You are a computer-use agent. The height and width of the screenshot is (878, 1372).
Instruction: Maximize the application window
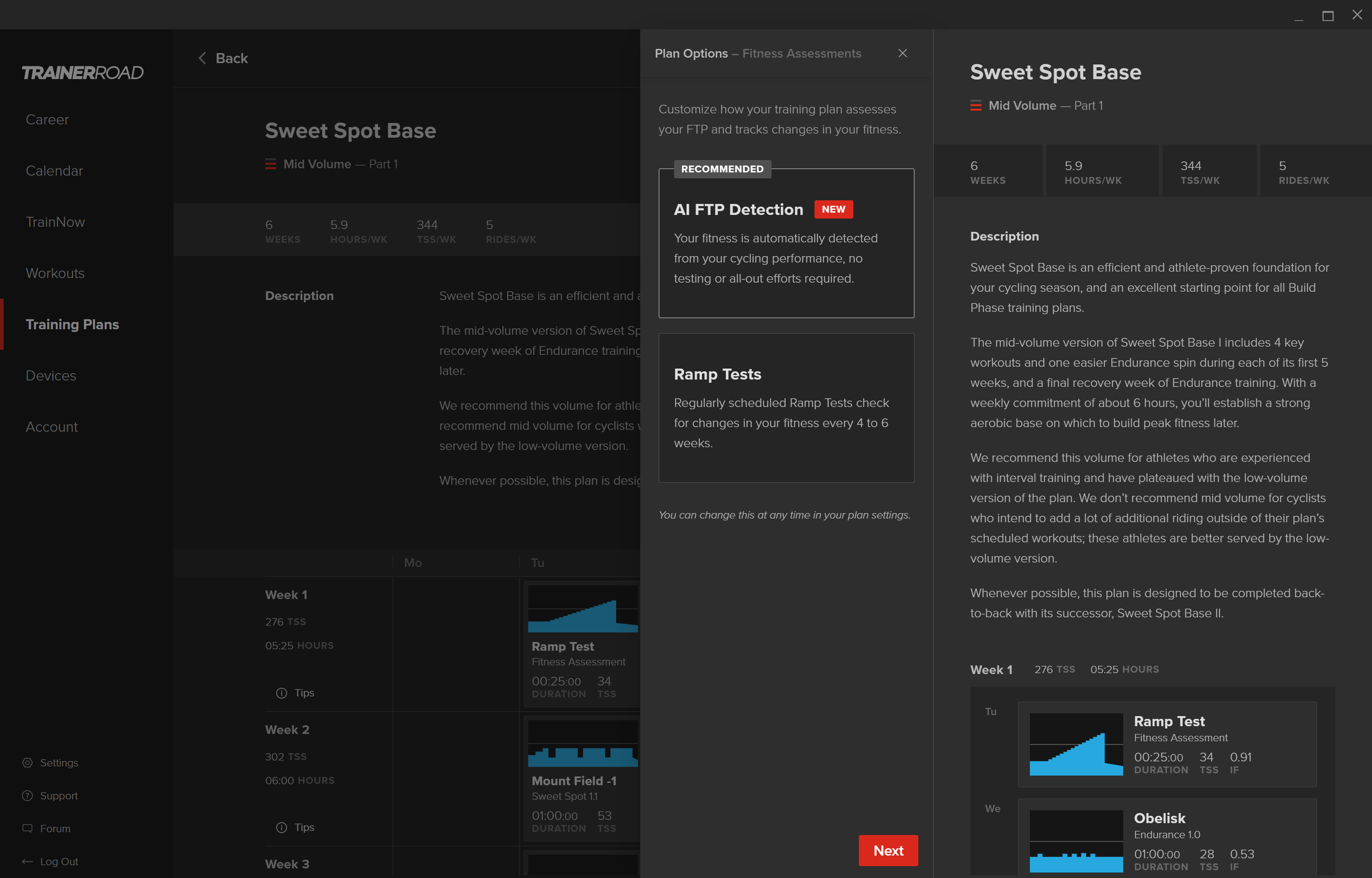[x=1328, y=16]
